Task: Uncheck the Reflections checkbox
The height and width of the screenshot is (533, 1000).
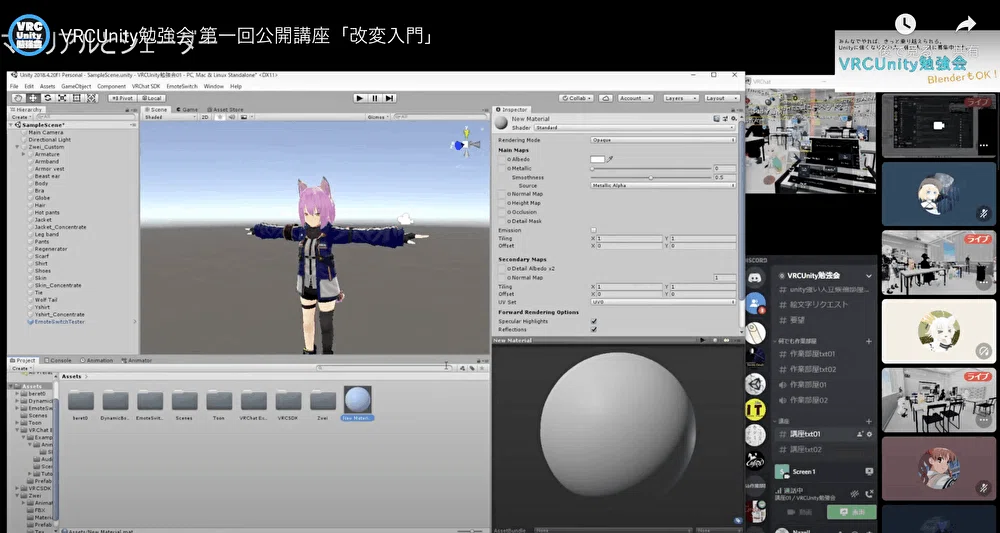Action: tap(594, 330)
